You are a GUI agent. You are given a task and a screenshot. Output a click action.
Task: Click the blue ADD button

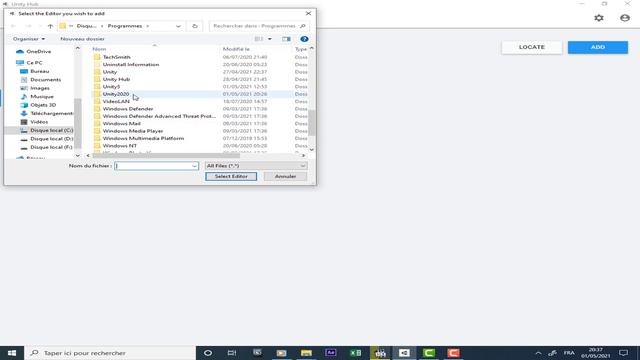click(598, 47)
